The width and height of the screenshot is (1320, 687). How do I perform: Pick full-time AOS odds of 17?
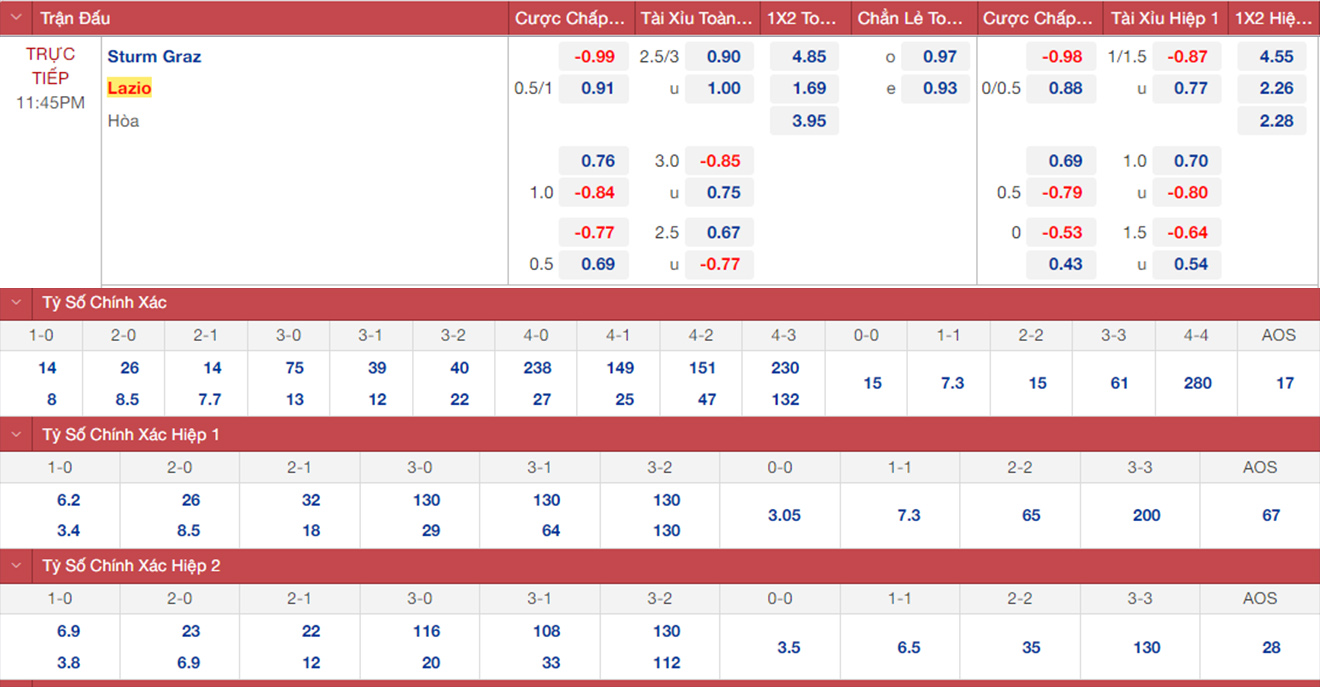pos(1284,383)
